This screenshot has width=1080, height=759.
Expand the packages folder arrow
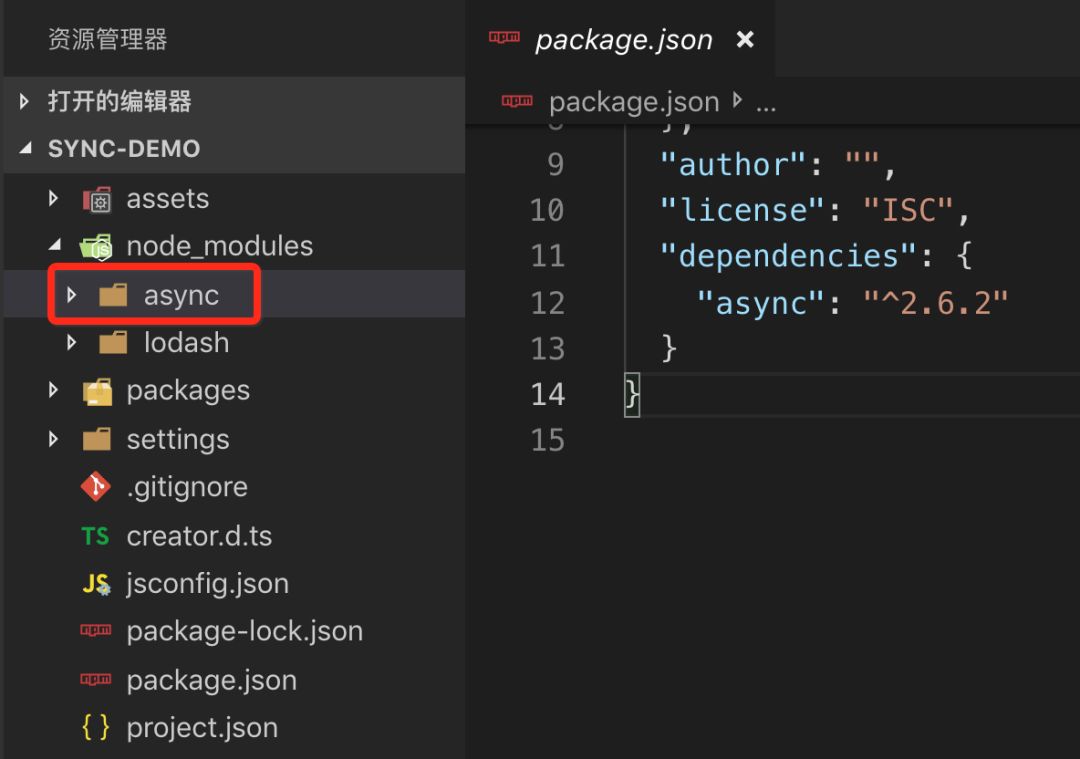pos(54,391)
